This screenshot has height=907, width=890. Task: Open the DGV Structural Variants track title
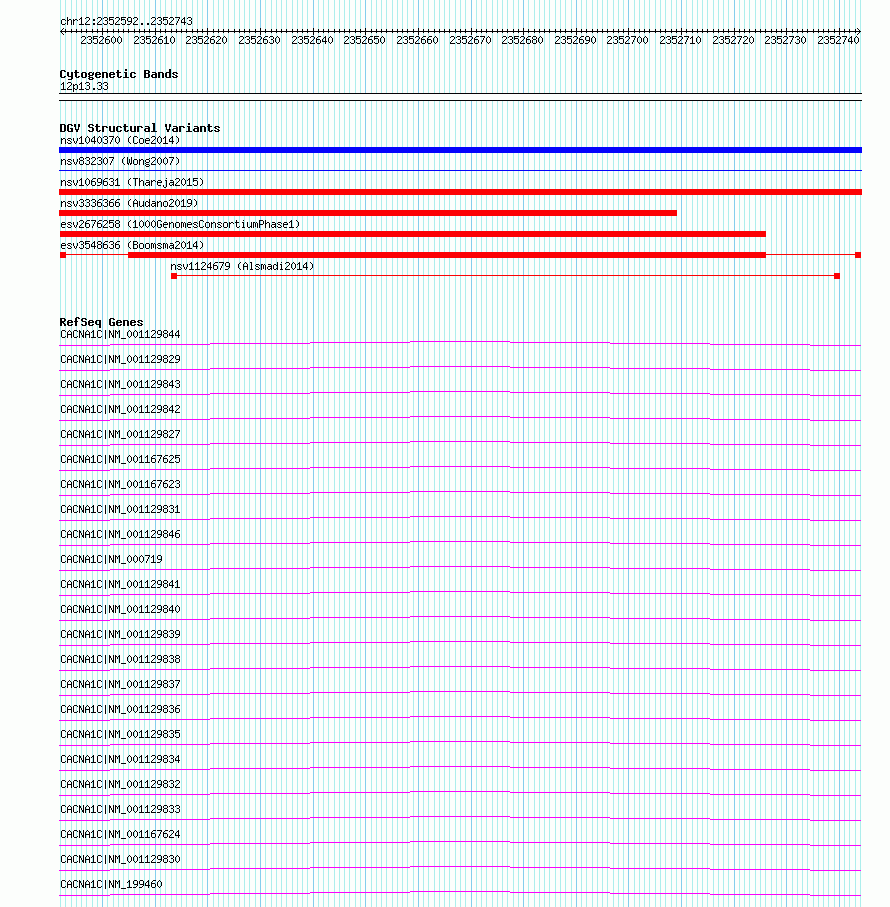coord(139,128)
